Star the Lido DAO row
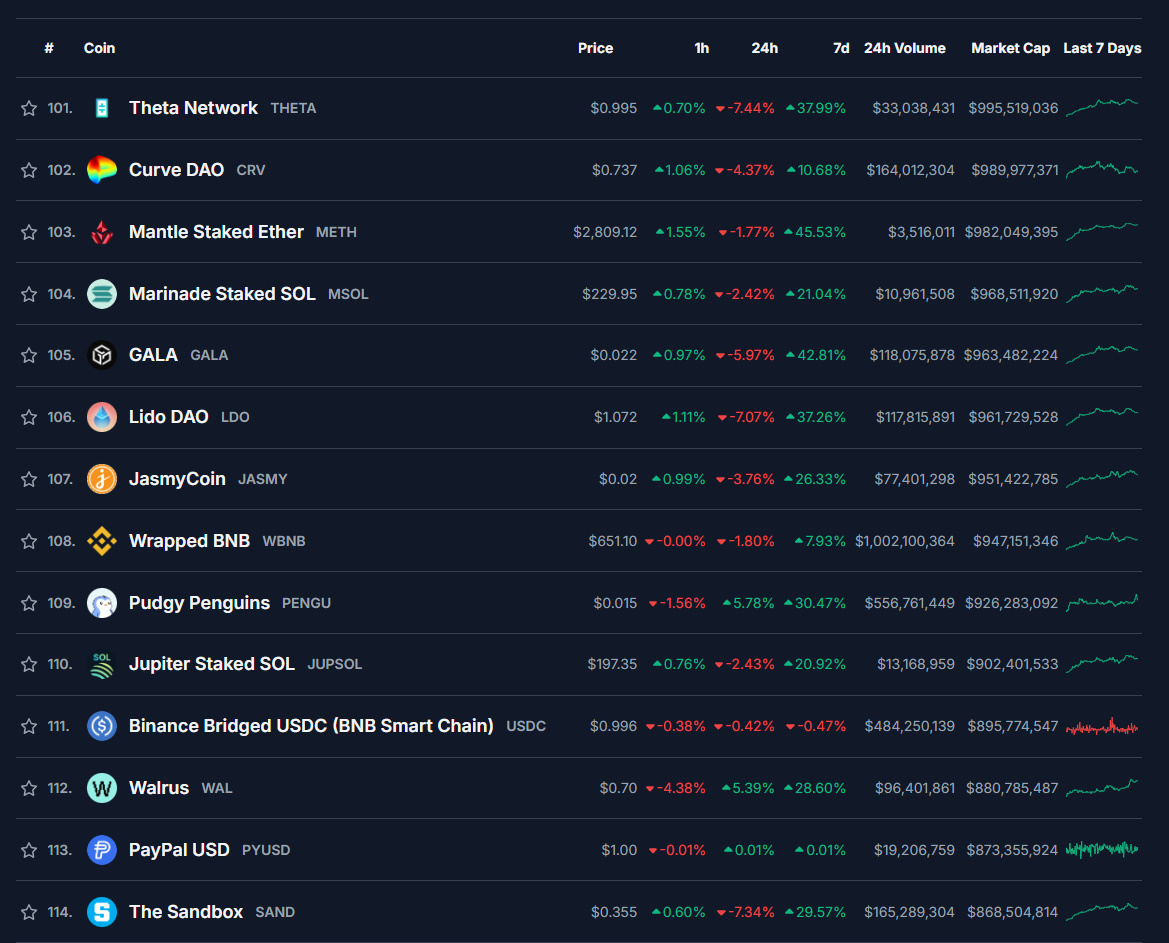This screenshot has height=943, width=1169. pos(29,417)
